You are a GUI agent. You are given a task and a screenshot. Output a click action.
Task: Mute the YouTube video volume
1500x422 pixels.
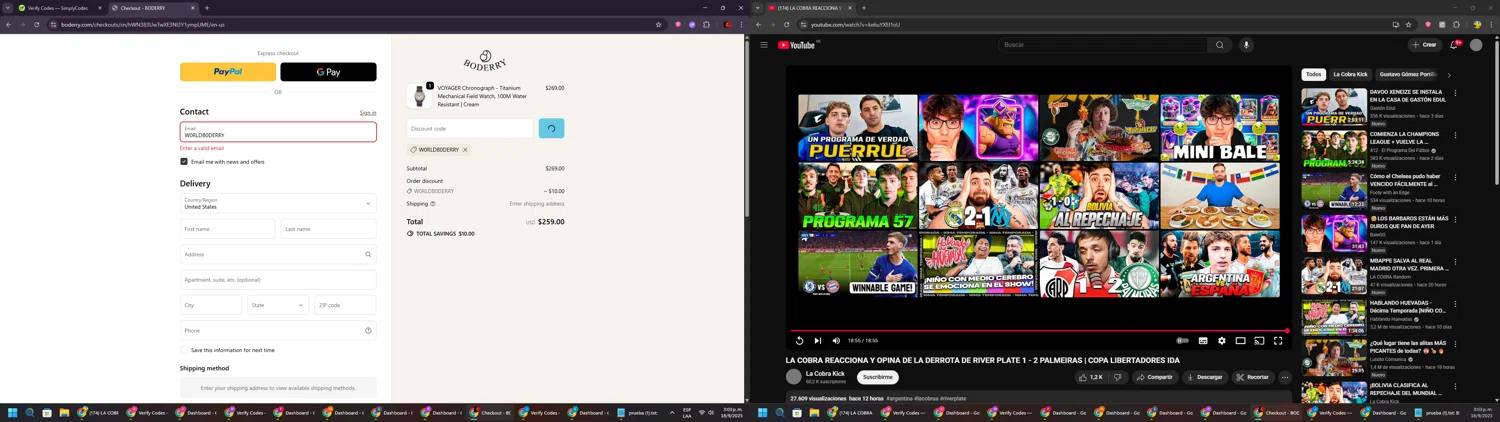(836, 341)
